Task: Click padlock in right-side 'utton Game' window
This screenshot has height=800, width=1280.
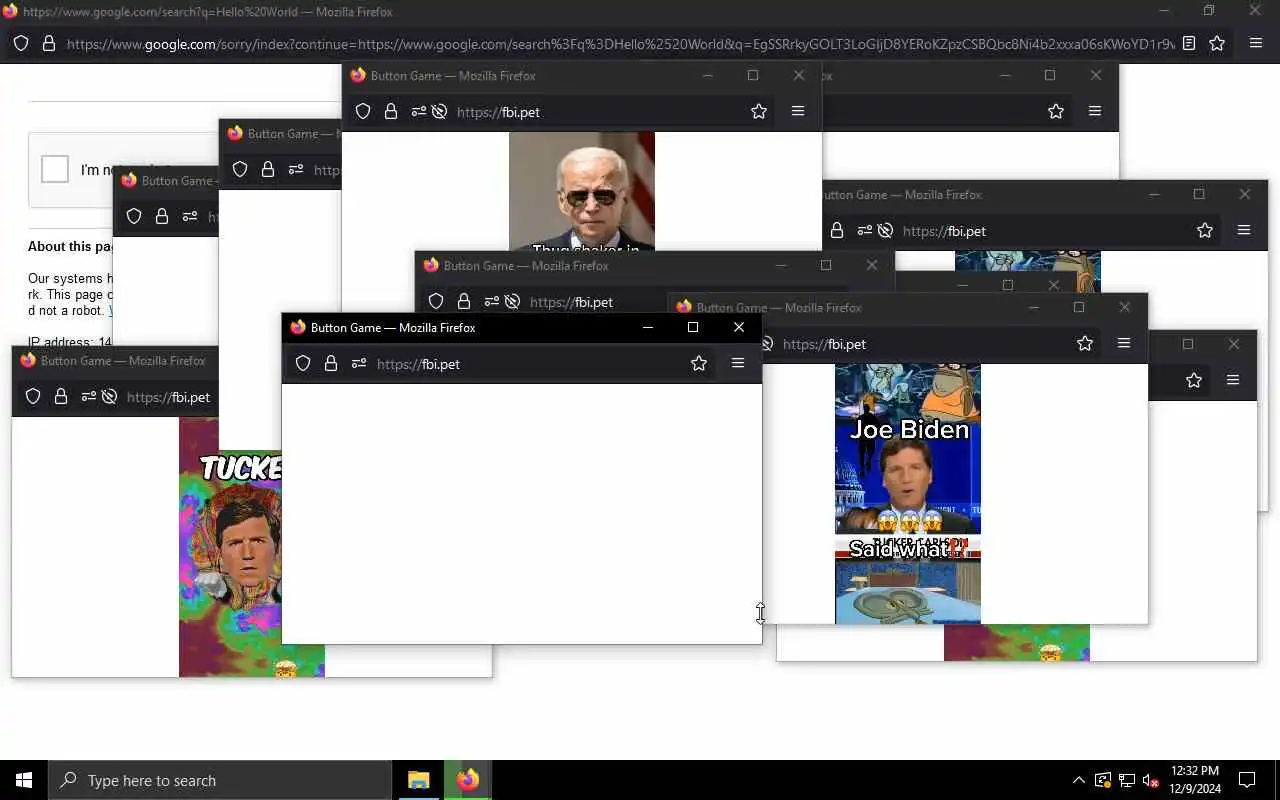Action: (837, 231)
